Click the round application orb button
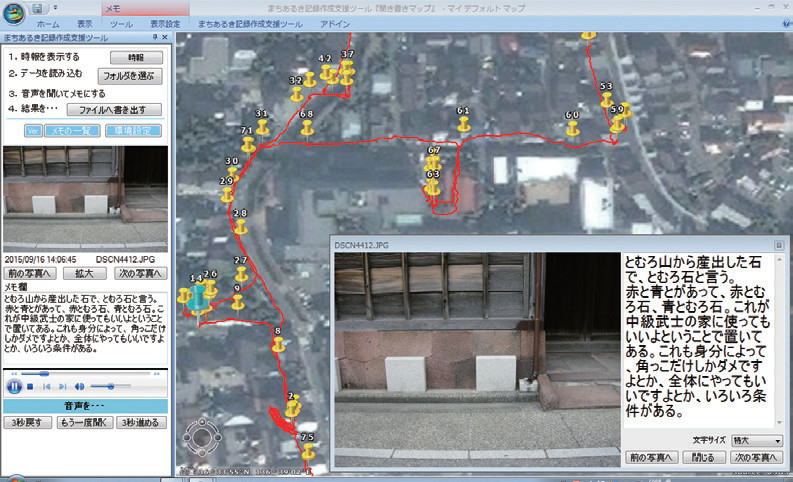Screen dimensions: 793x482 coord(12,12)
